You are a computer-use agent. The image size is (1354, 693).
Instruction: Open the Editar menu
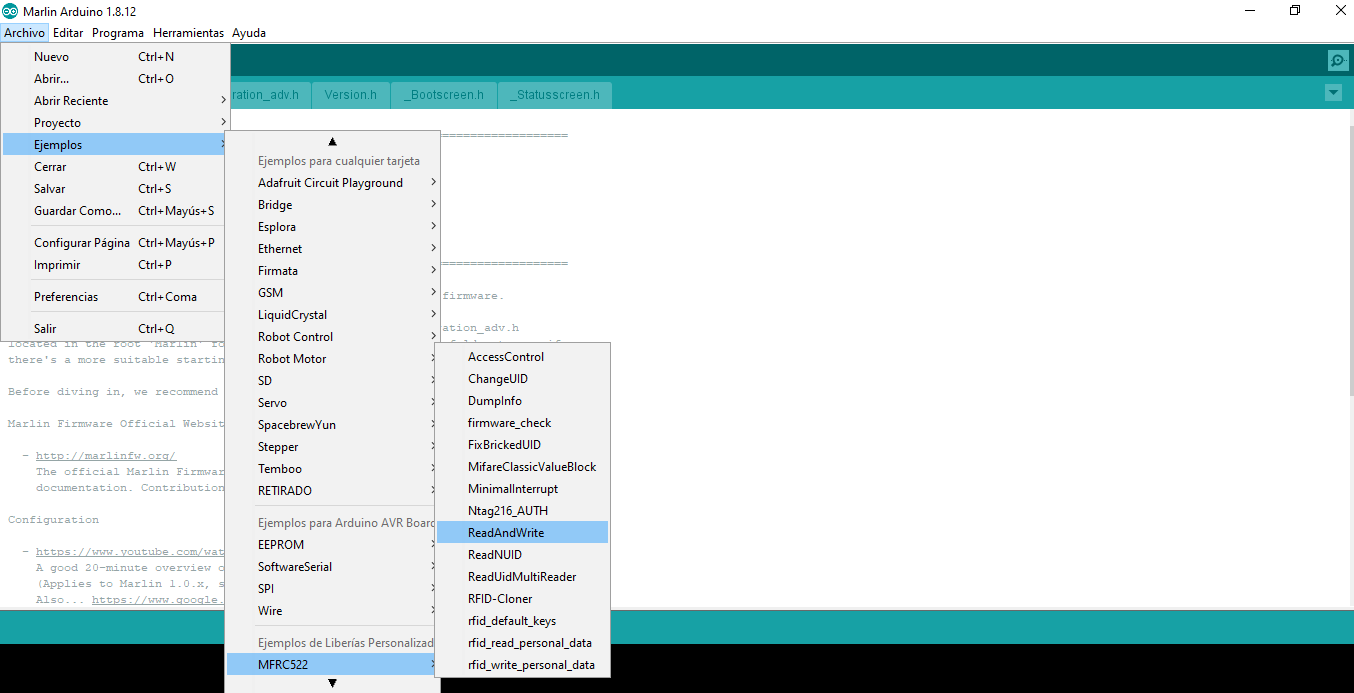click(x=68, y=33)
